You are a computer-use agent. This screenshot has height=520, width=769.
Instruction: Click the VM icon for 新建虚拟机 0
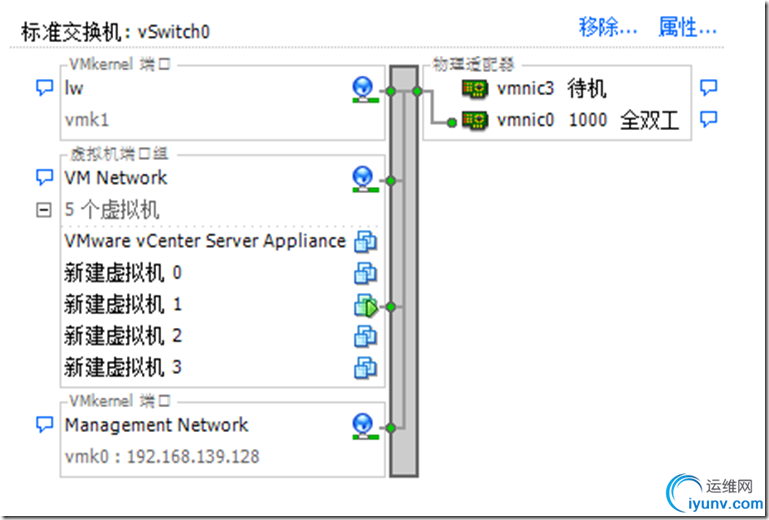coord(365,273)
